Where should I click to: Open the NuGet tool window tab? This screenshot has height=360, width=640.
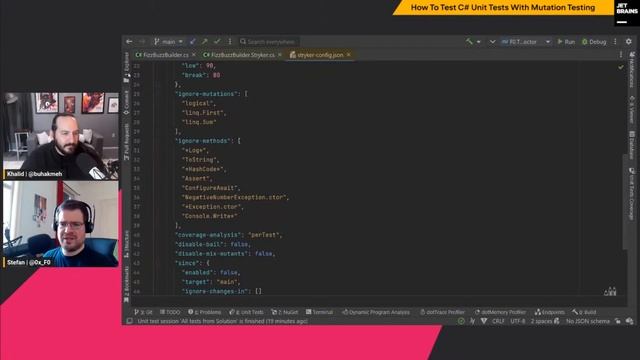tap(285, 312)
